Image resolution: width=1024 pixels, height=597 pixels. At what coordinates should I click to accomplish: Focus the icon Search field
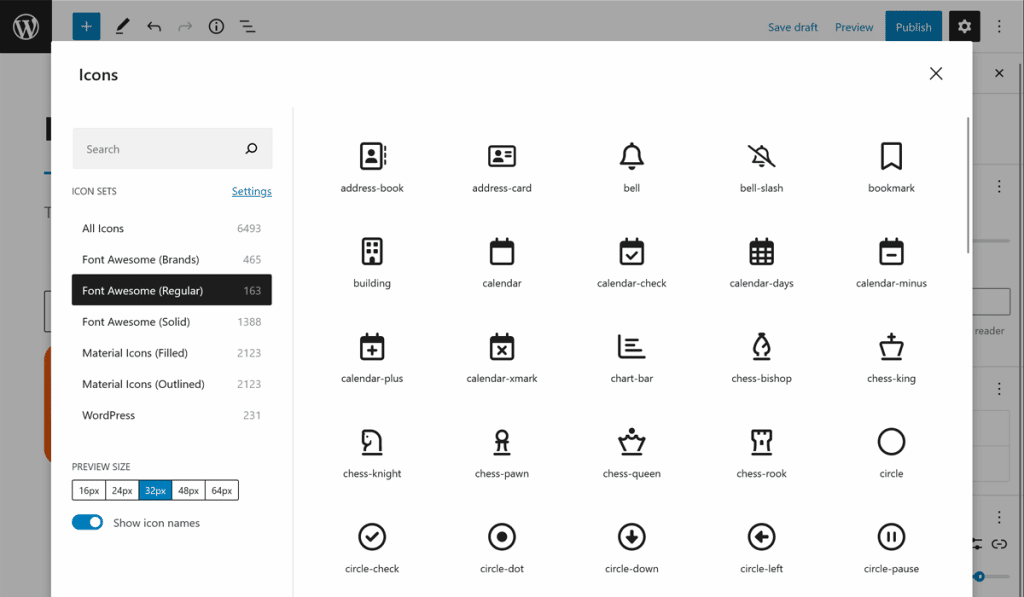pos(172,149)
